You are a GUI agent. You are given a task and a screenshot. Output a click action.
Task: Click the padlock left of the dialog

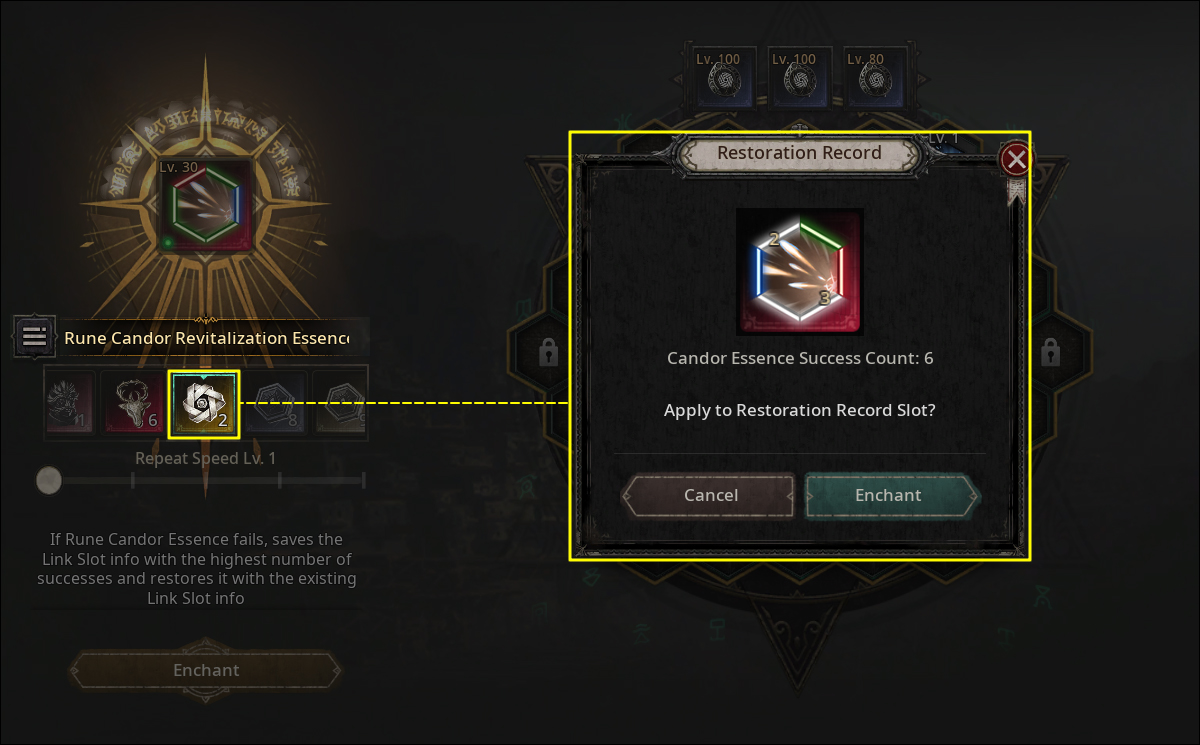tap(548, 352)
